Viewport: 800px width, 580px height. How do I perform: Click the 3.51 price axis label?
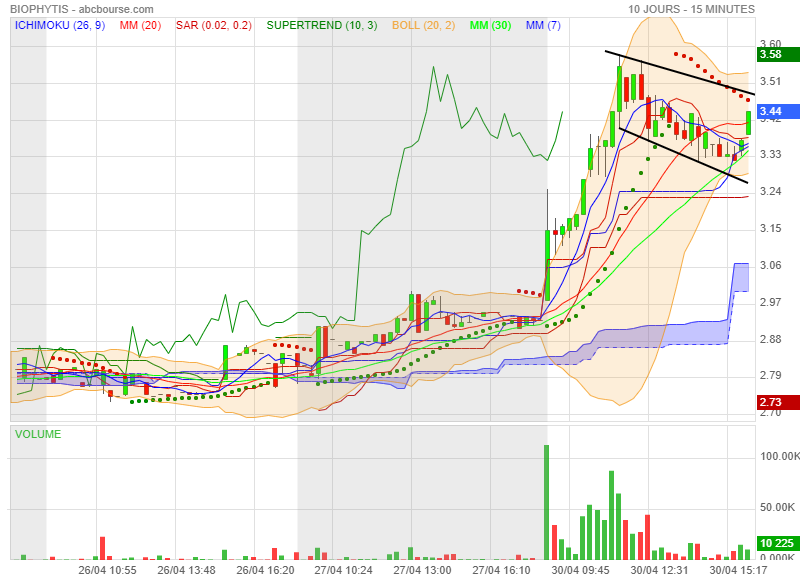click(x=770, y=82)
